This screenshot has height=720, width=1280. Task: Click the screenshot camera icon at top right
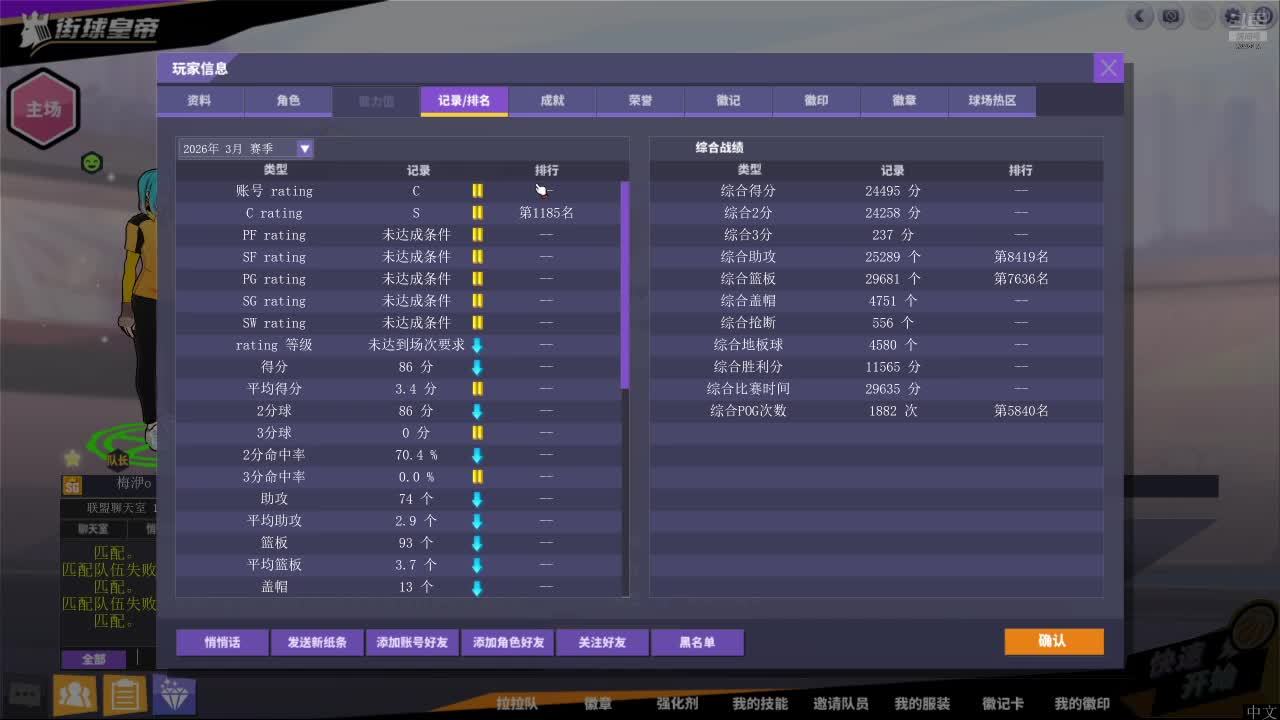click(x=1172, y=16)
